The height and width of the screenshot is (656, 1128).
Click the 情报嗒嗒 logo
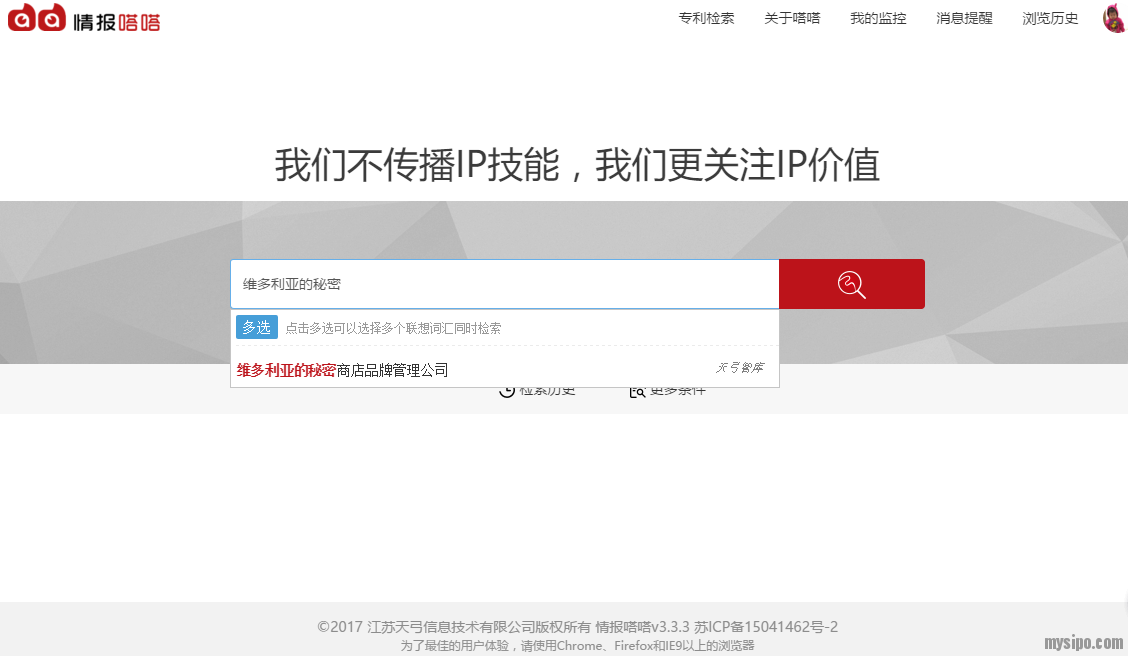pyautogui.click(x=84, y=18)
